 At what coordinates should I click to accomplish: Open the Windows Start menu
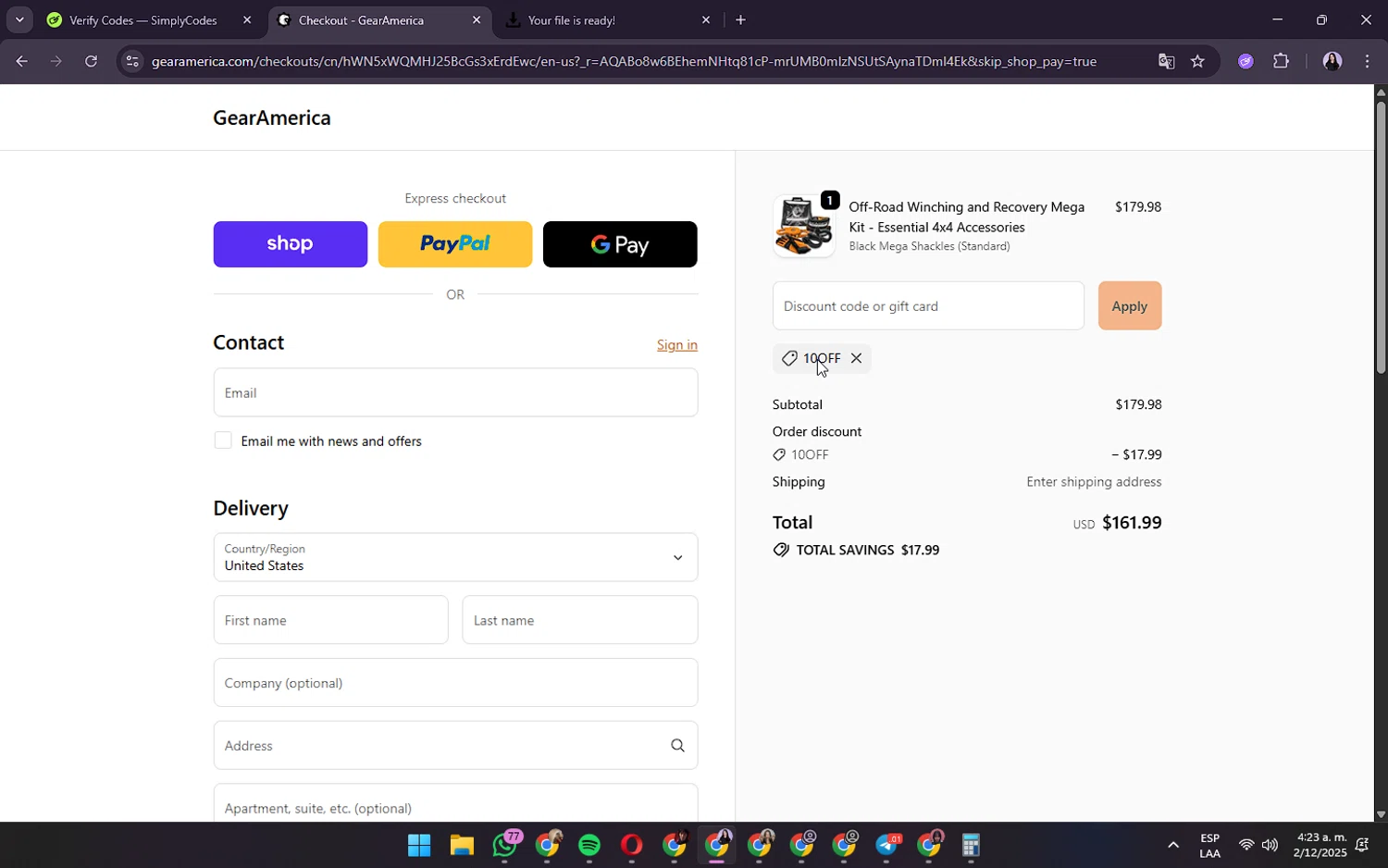pos(419,845)
